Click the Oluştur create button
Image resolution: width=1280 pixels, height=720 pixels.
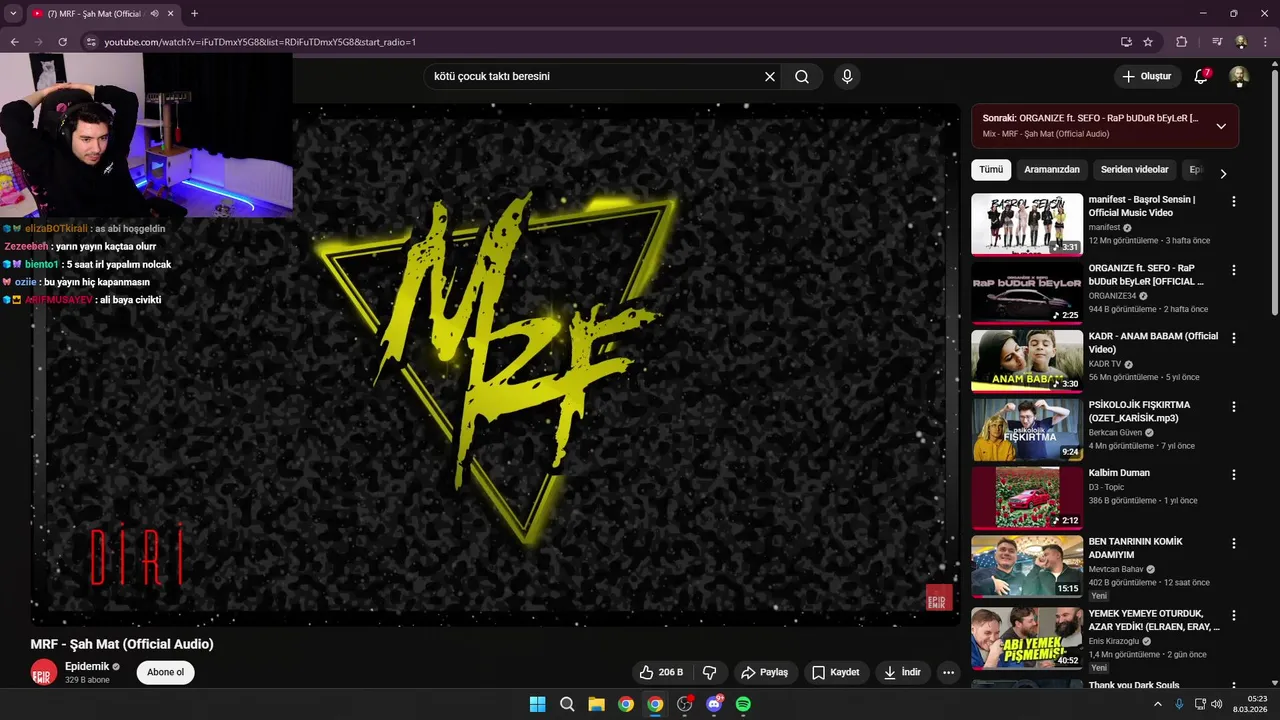tap(1146, 77)
